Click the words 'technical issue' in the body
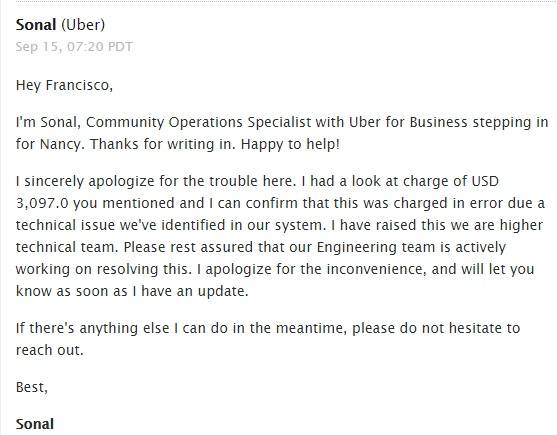 (x=66, y=225)
